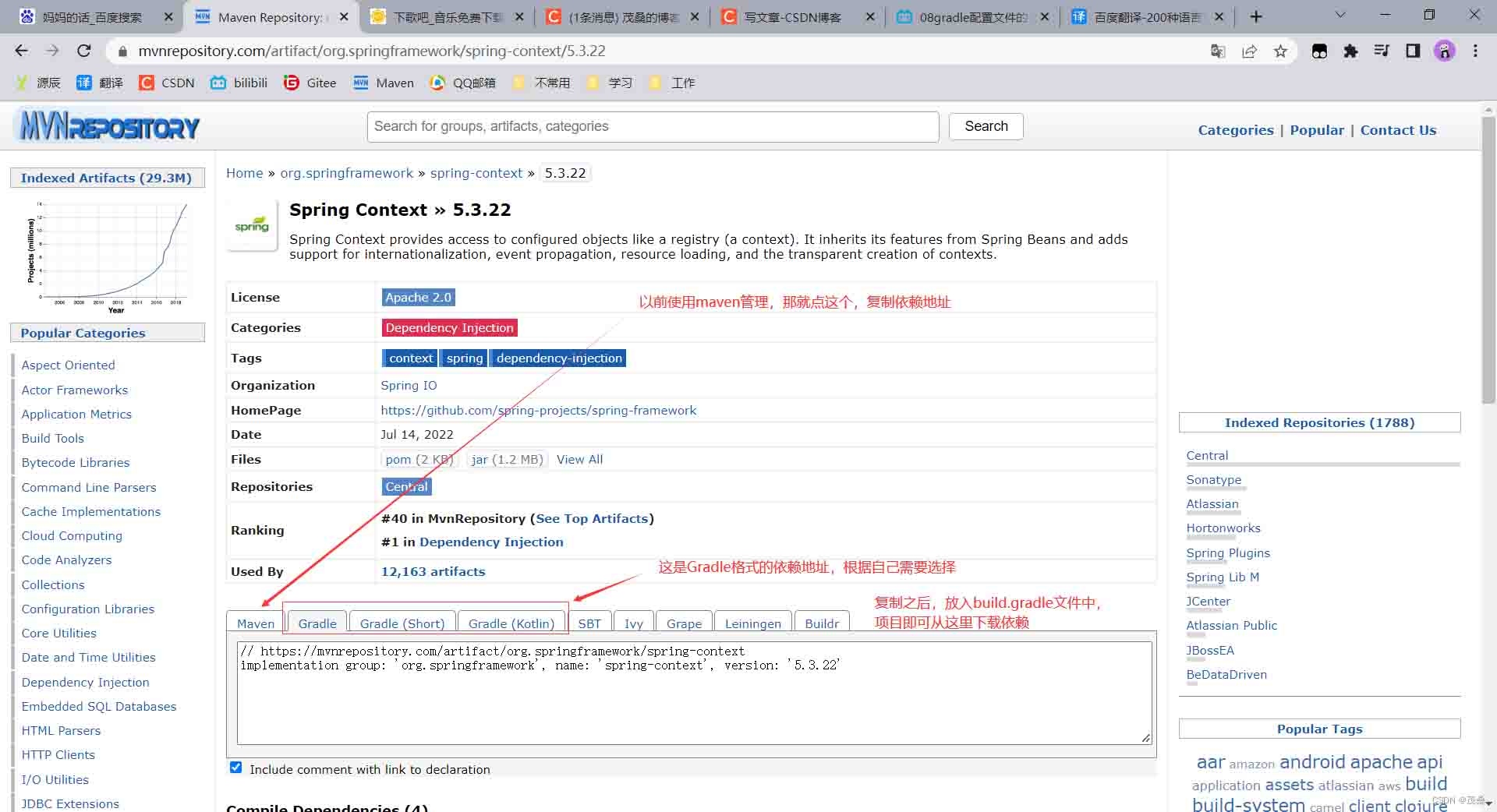Open the bilibili bookmark
The width and height of the screenshot is (1497, 812).
239,83
